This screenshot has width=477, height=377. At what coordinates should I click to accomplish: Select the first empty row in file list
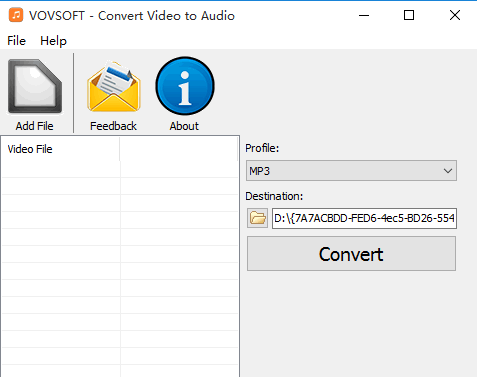click(x=120, y=169)
